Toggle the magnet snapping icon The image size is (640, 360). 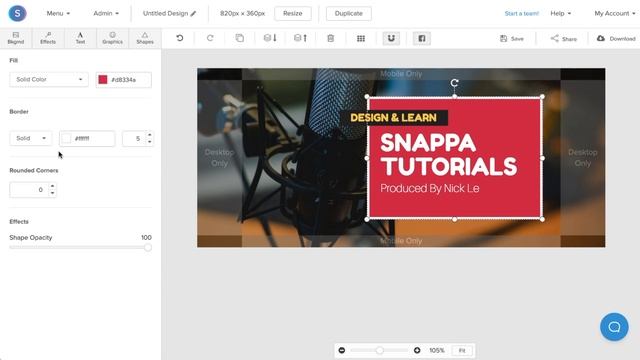391,38
